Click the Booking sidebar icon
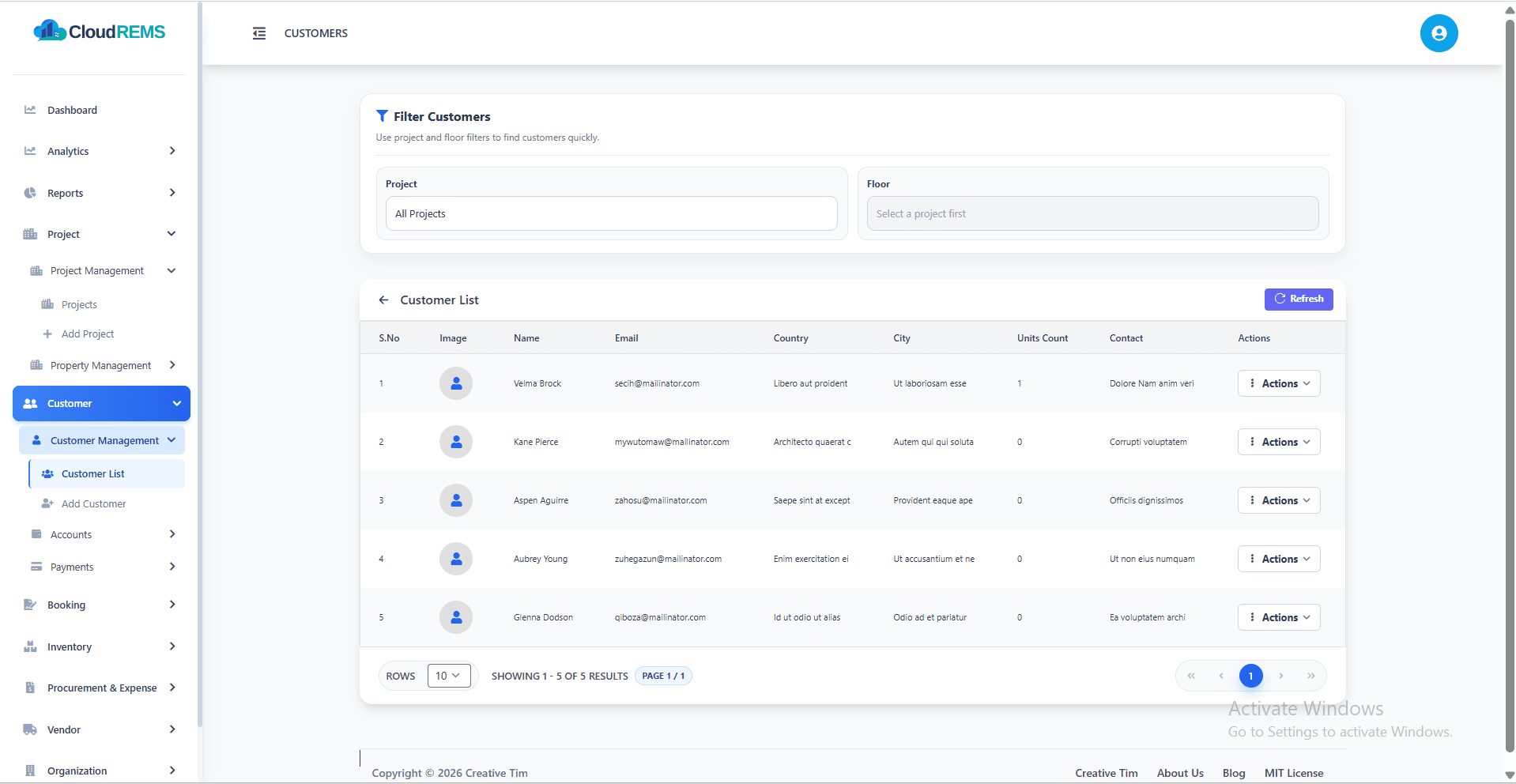The width and height of the screenshot is (1516, 784). click(x=30, y=605)
